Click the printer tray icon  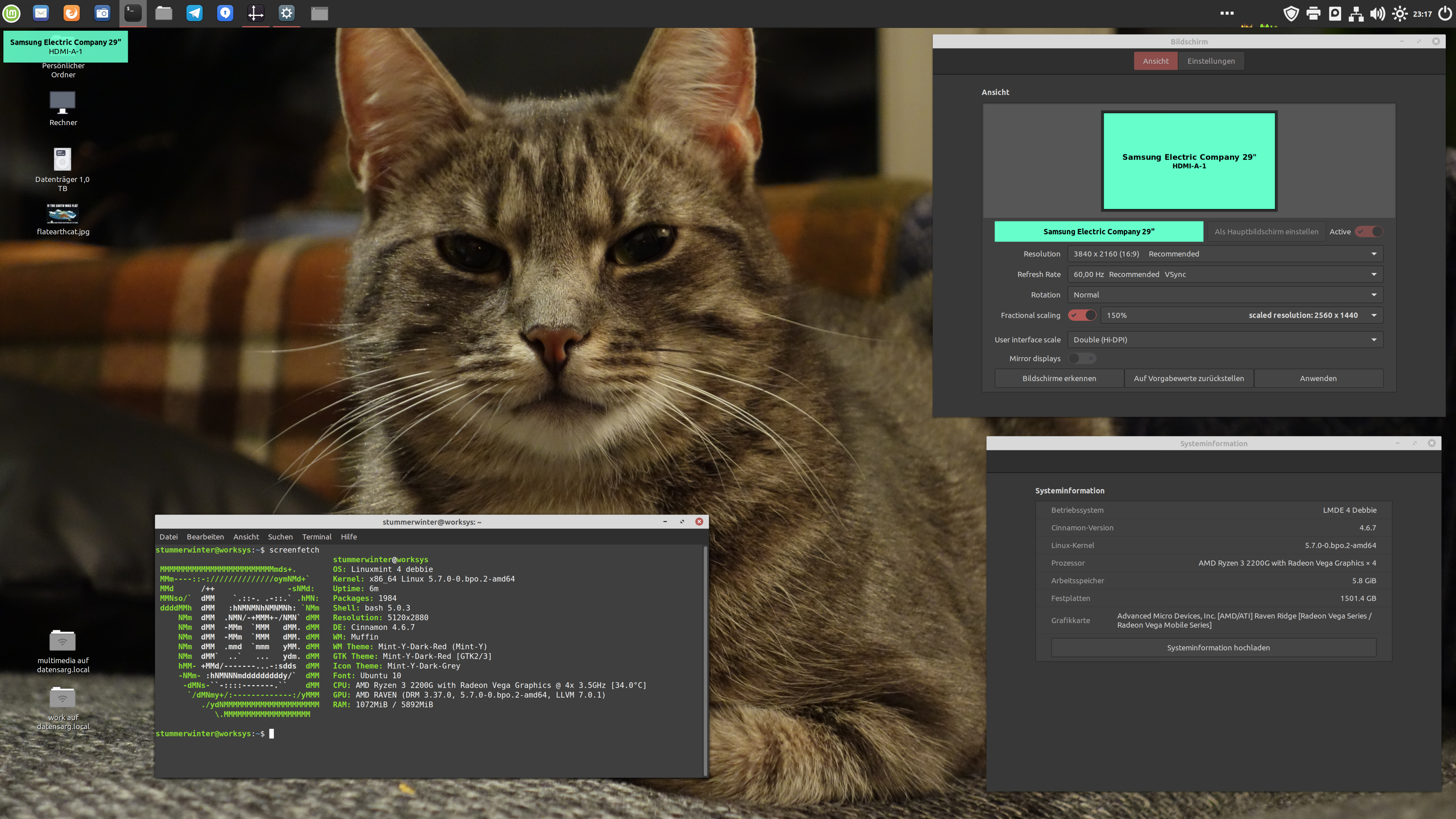[x=1313, y=14]
